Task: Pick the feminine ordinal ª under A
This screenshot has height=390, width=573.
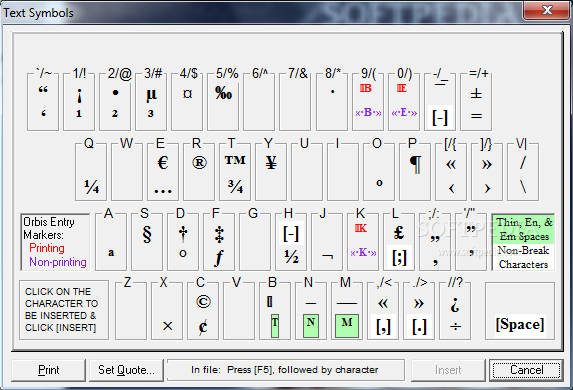Action: [111, 253]
